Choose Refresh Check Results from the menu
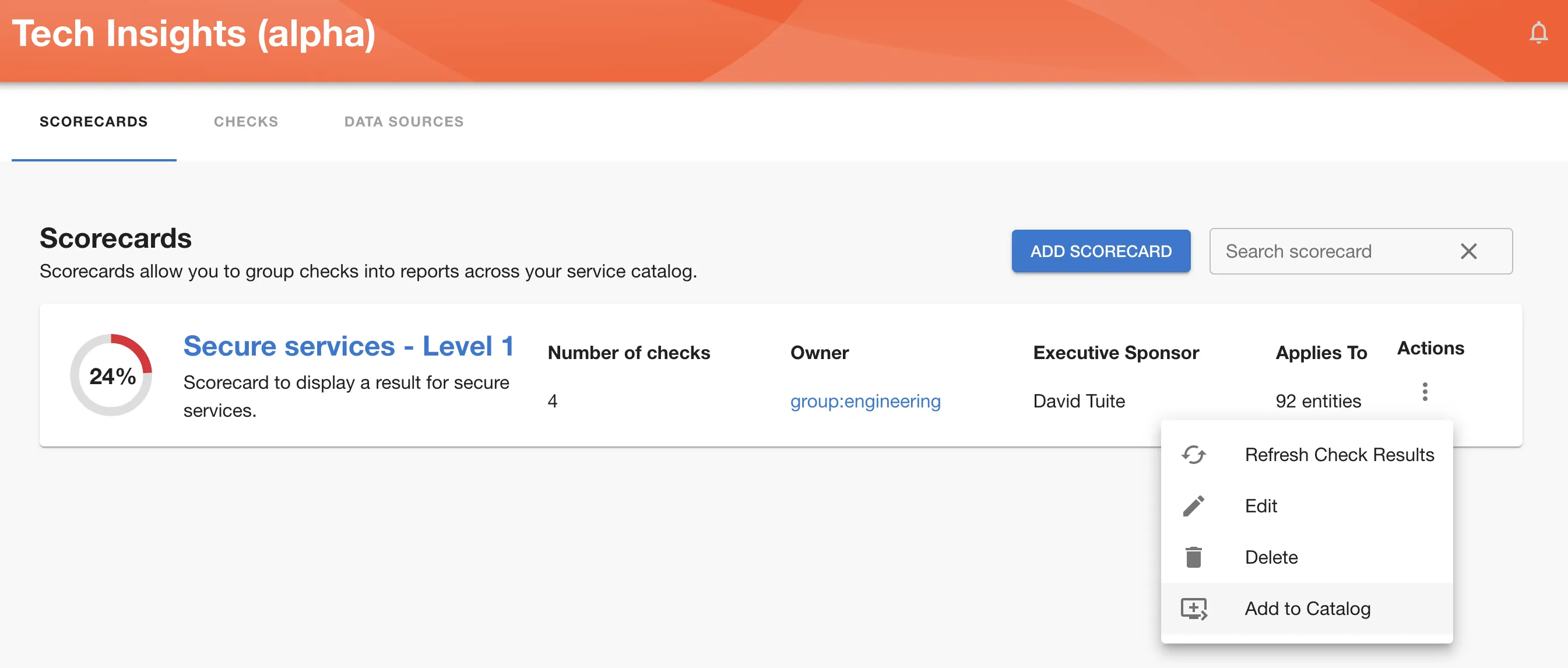The image size is (1568, 668). click(1339, 455)
